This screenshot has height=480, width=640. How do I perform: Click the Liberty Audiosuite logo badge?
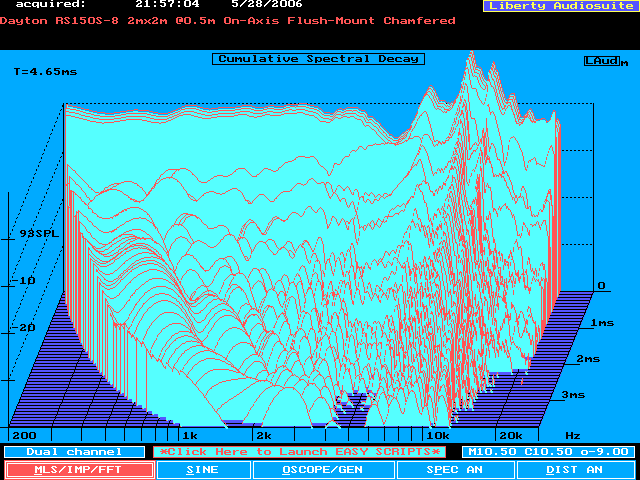557,6
